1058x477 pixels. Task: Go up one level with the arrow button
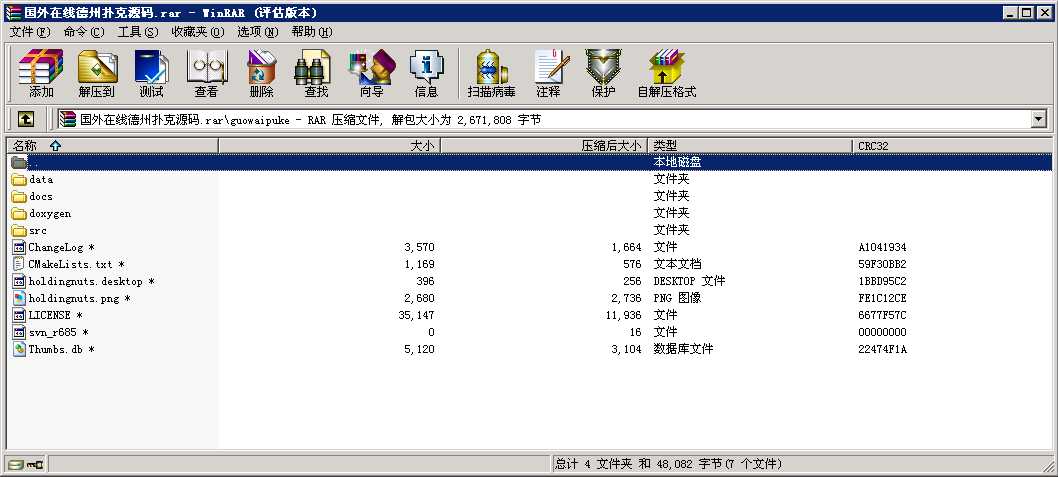click(x=26, y=119)
